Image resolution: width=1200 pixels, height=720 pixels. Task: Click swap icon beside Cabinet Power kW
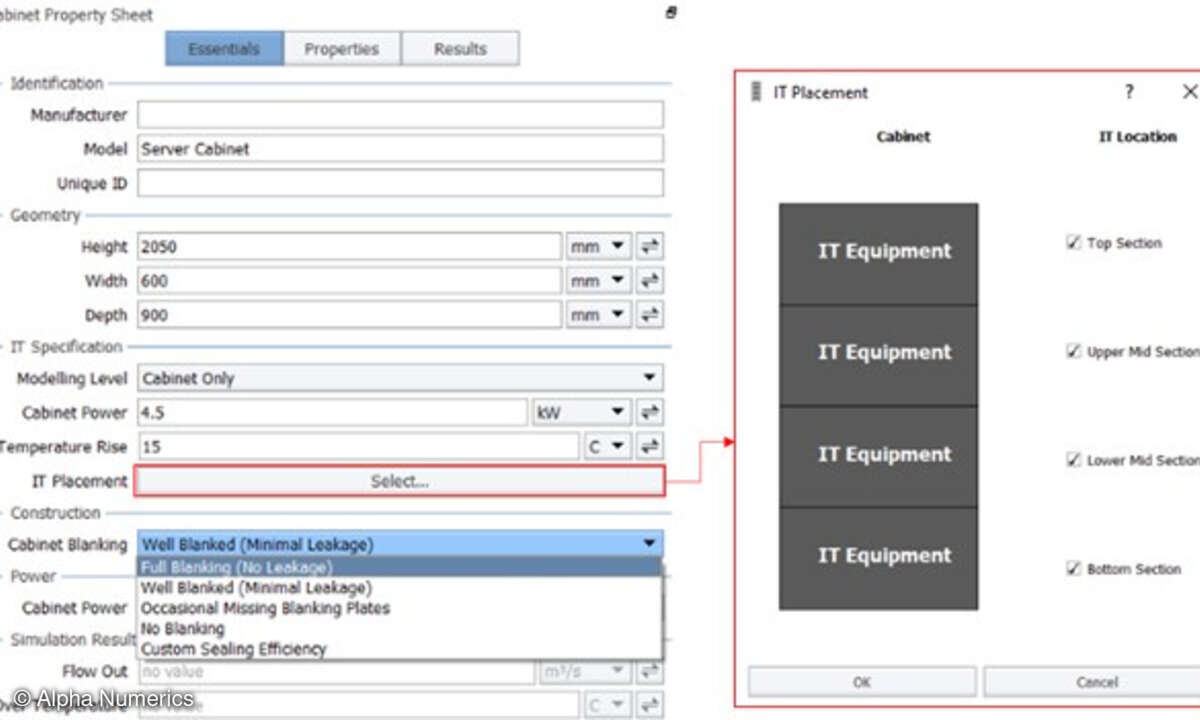[650, 412]
